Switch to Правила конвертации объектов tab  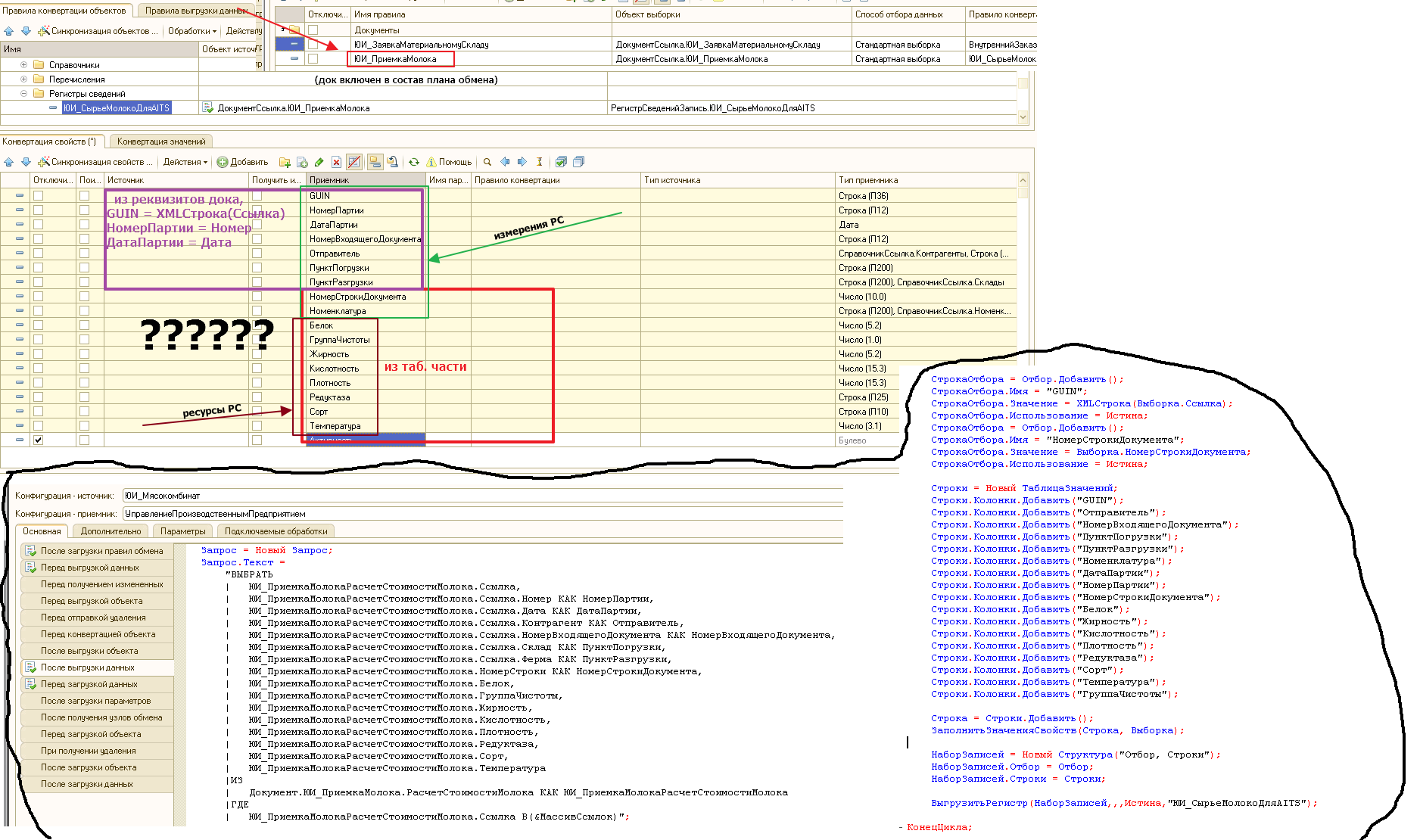(64, 11)
